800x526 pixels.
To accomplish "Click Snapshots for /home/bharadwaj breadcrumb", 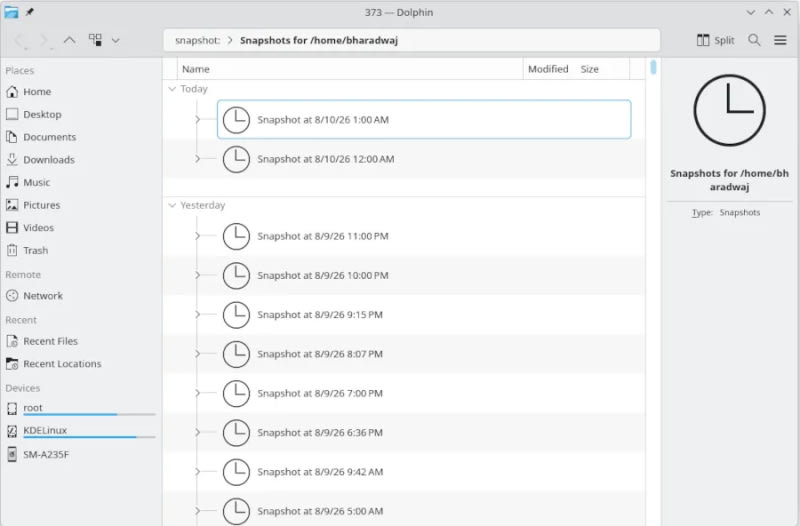I will (x=319, y=40).
